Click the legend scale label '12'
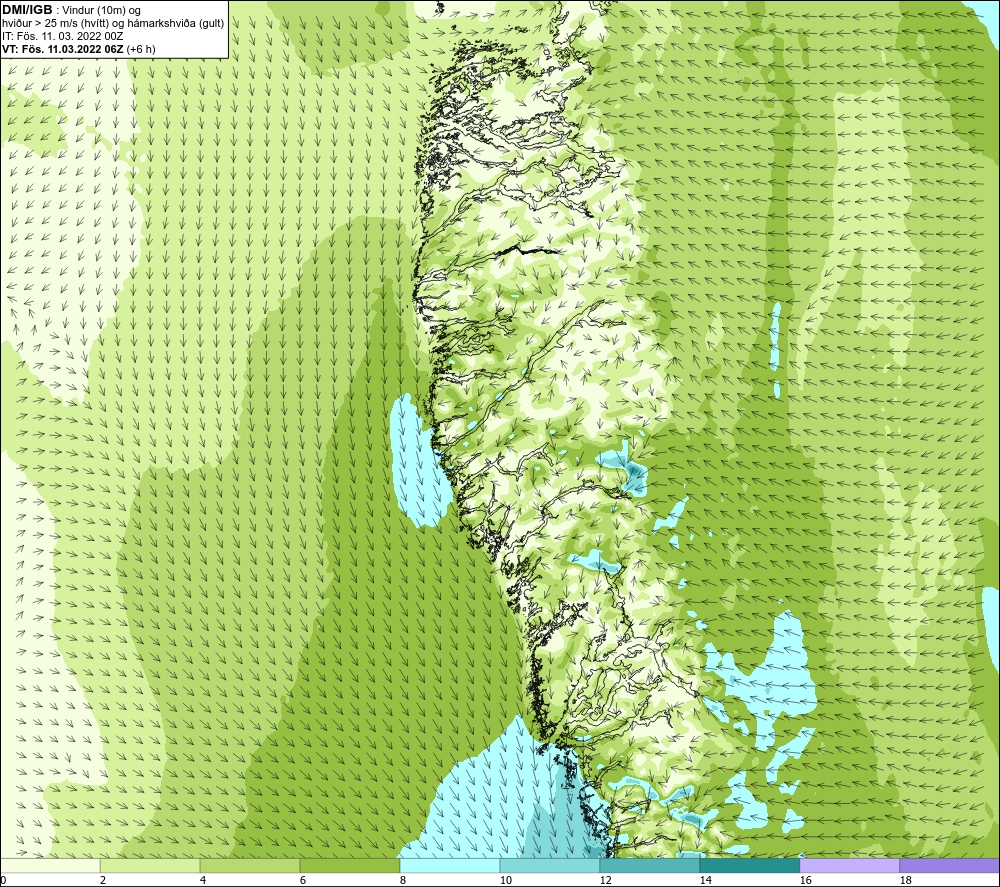The height and width of the screenshot is (887, 1000). tap(605, 881)
